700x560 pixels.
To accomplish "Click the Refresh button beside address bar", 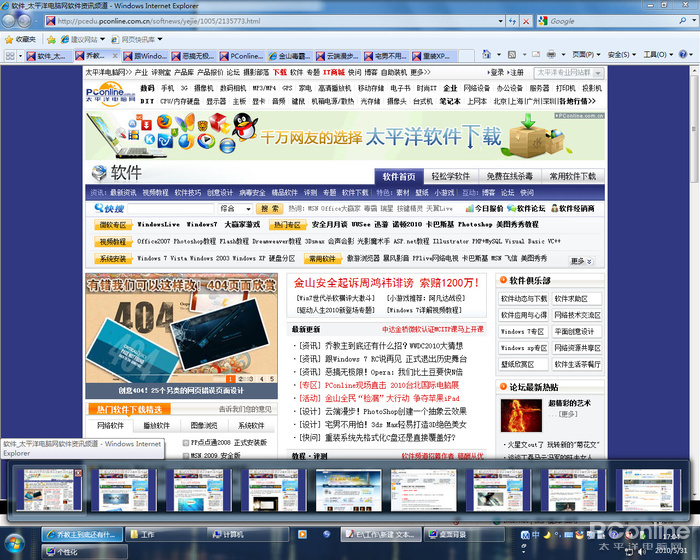I will 512,21.
